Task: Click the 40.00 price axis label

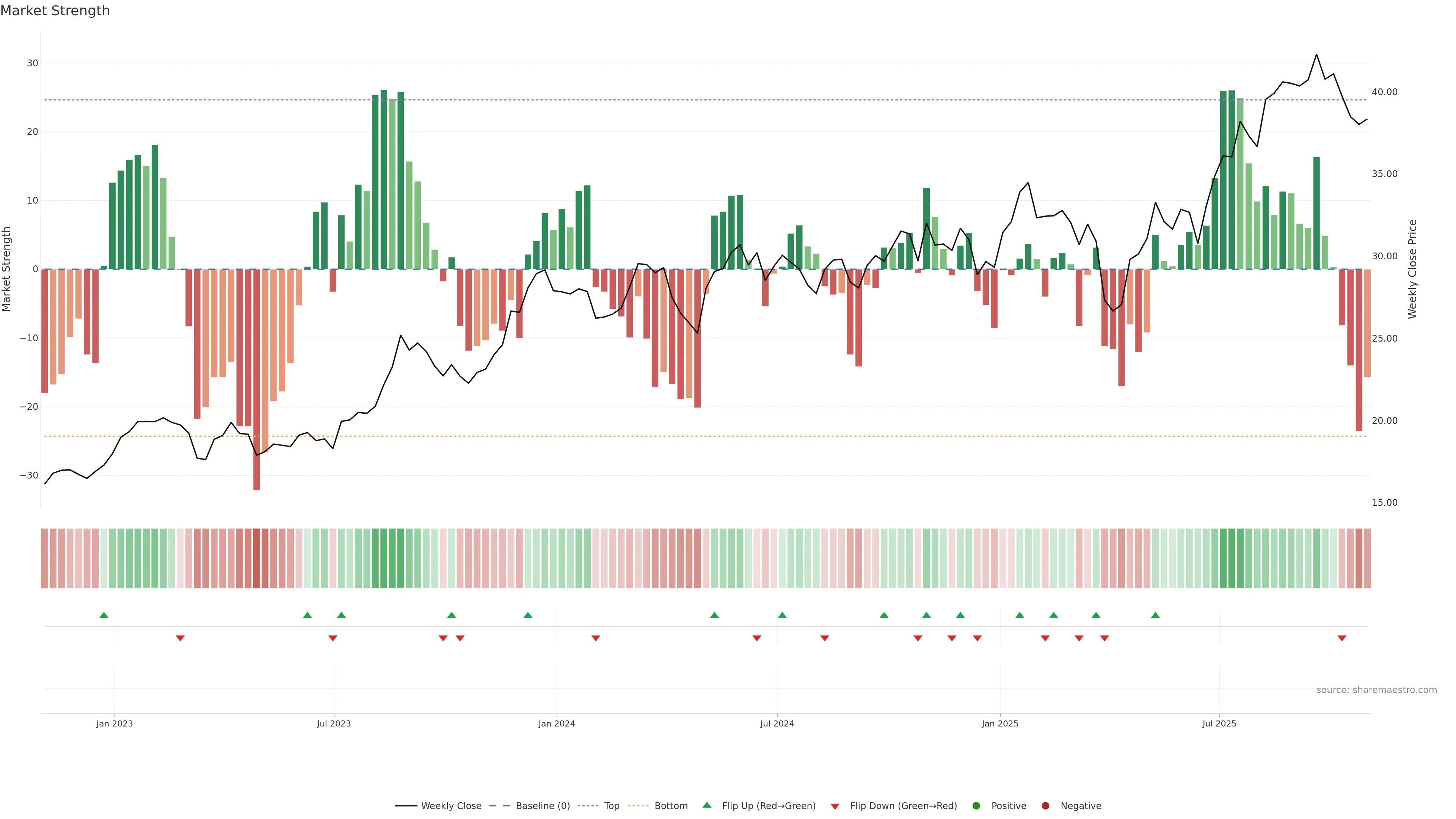Action: point(1384,91)
